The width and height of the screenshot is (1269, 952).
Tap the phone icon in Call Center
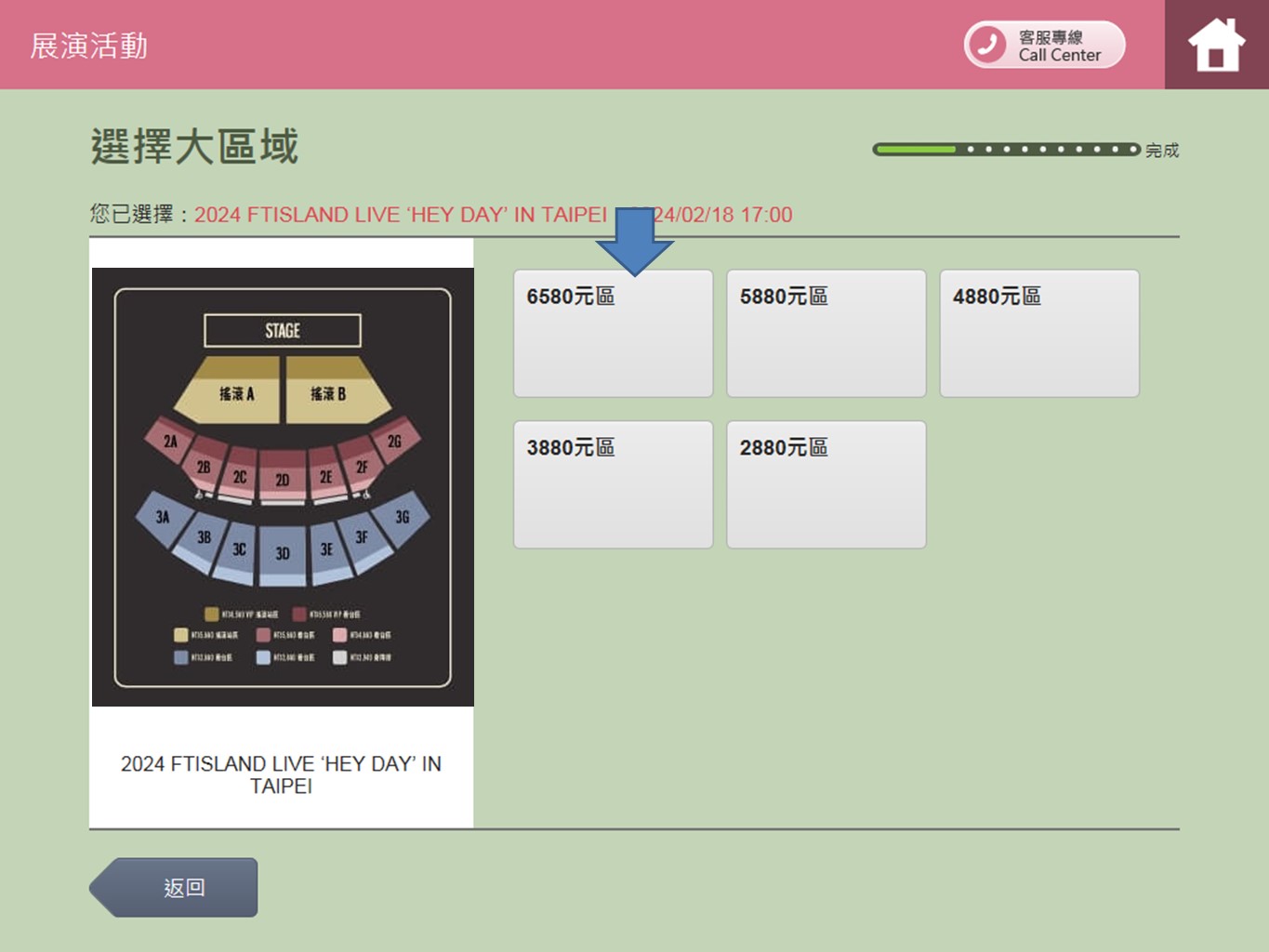click(987, 45)
